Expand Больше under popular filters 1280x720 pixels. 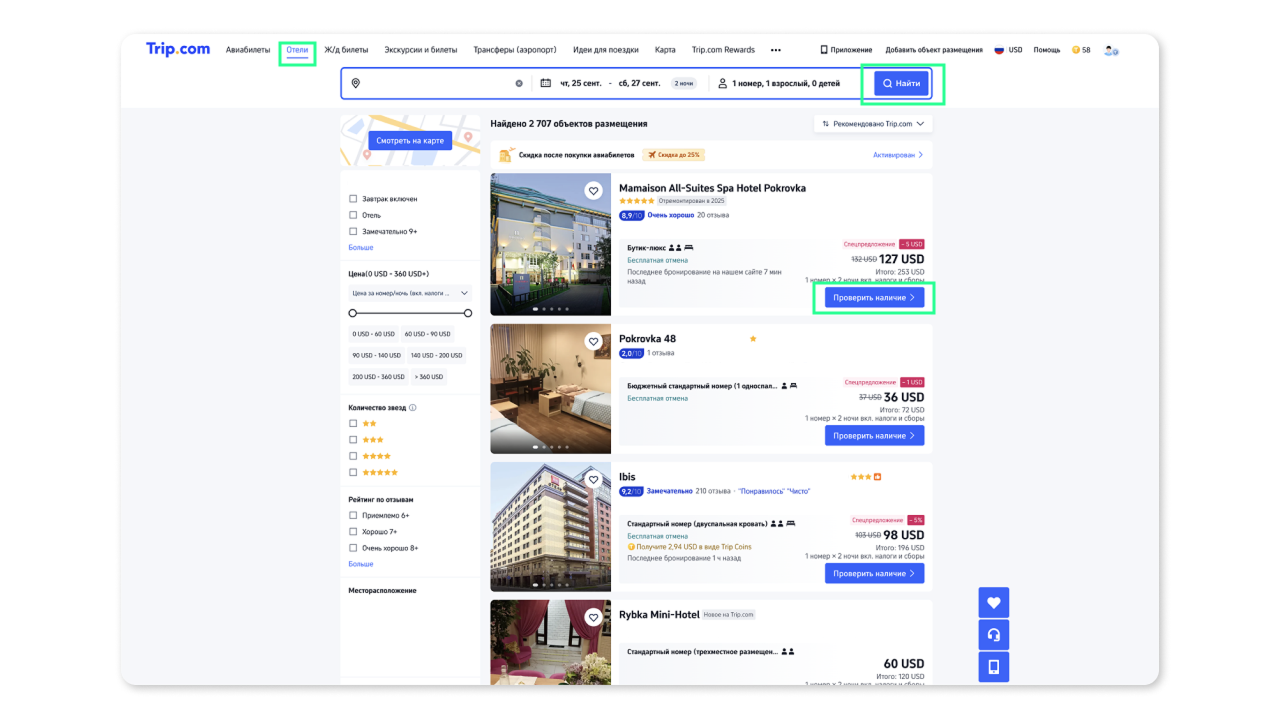361,247
